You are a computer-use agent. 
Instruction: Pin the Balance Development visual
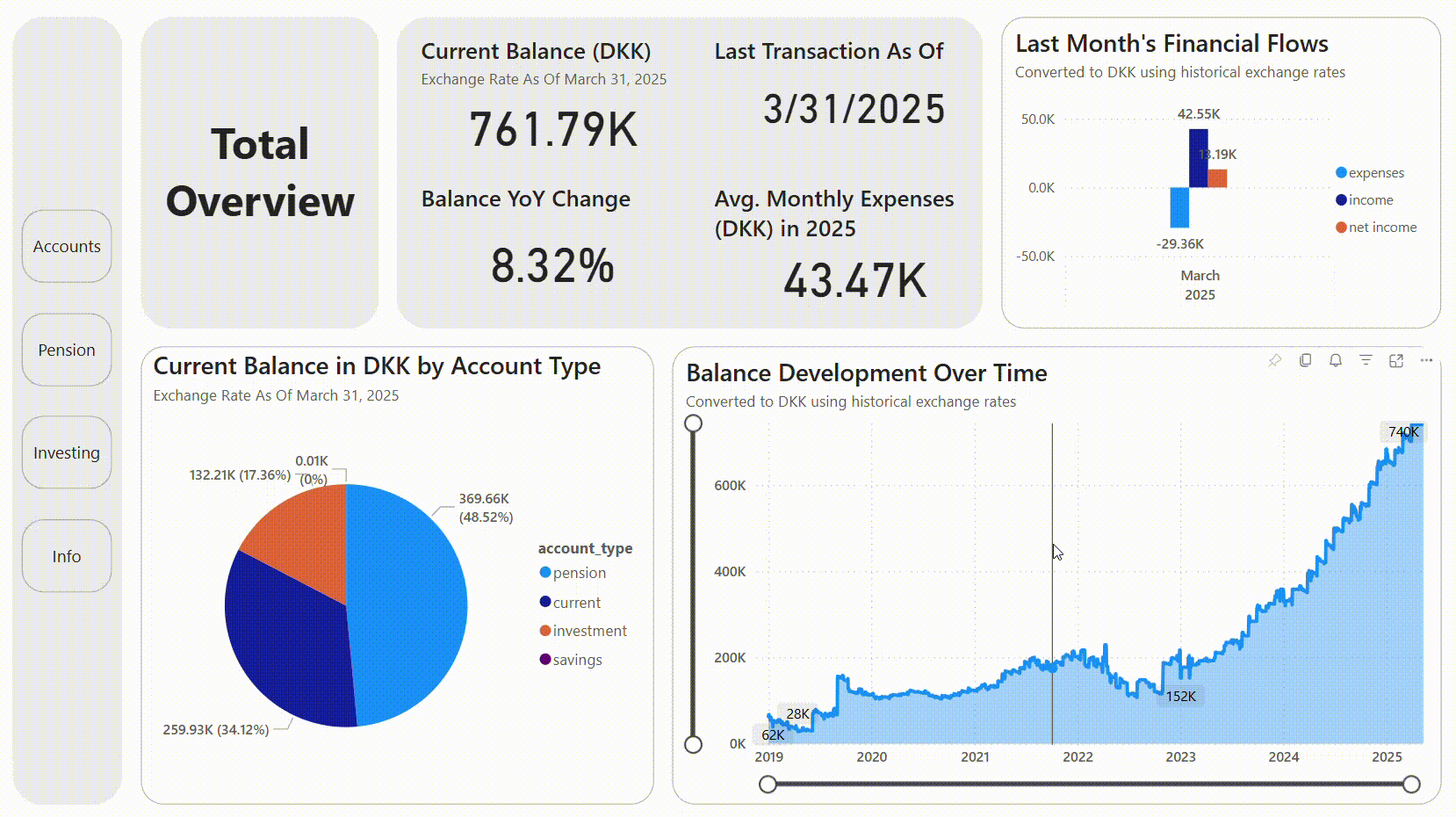point(1275,360)
